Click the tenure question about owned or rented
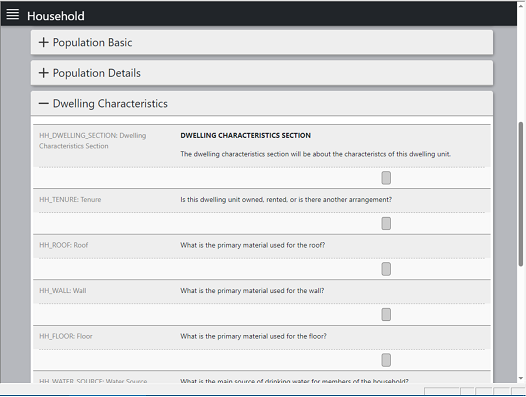Image resolution: width=526 pixels, height=397 pixels. (286, 200)
